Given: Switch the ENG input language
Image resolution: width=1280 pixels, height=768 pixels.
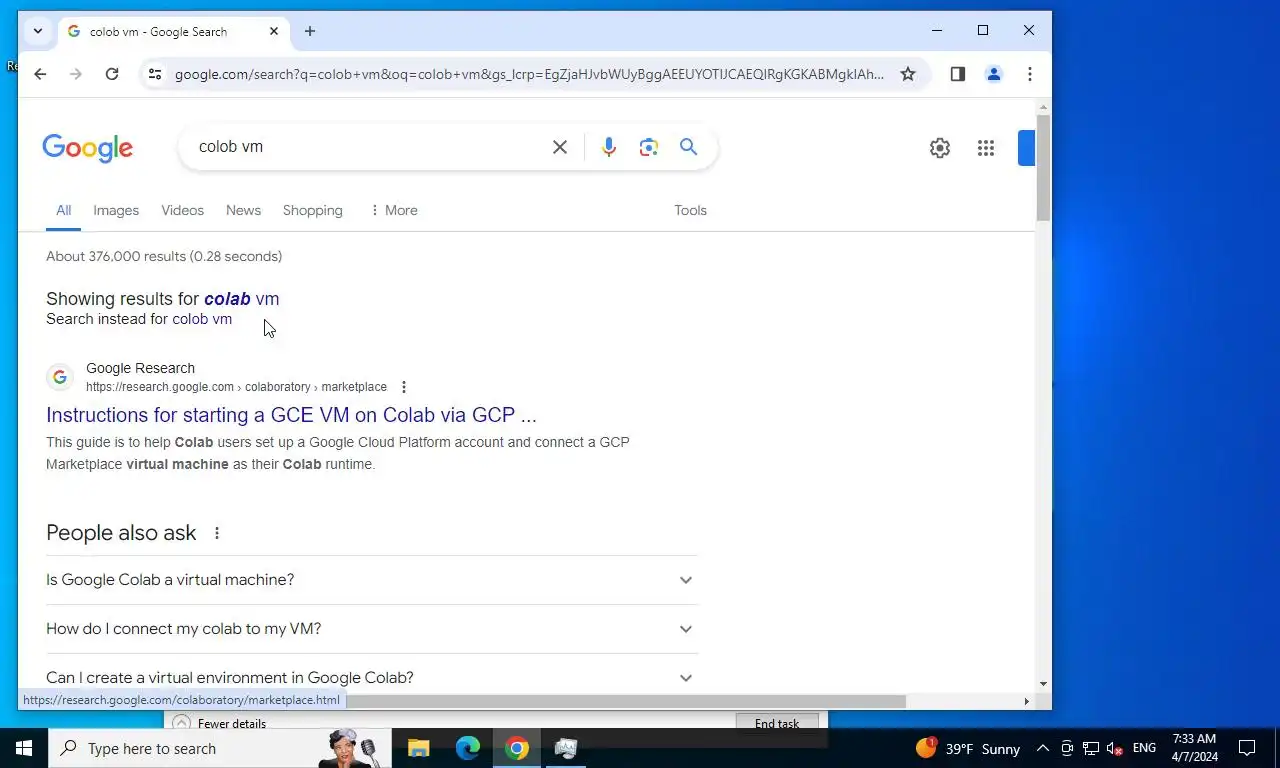Looking at the screenshot, I should (x=1144, y=748).
